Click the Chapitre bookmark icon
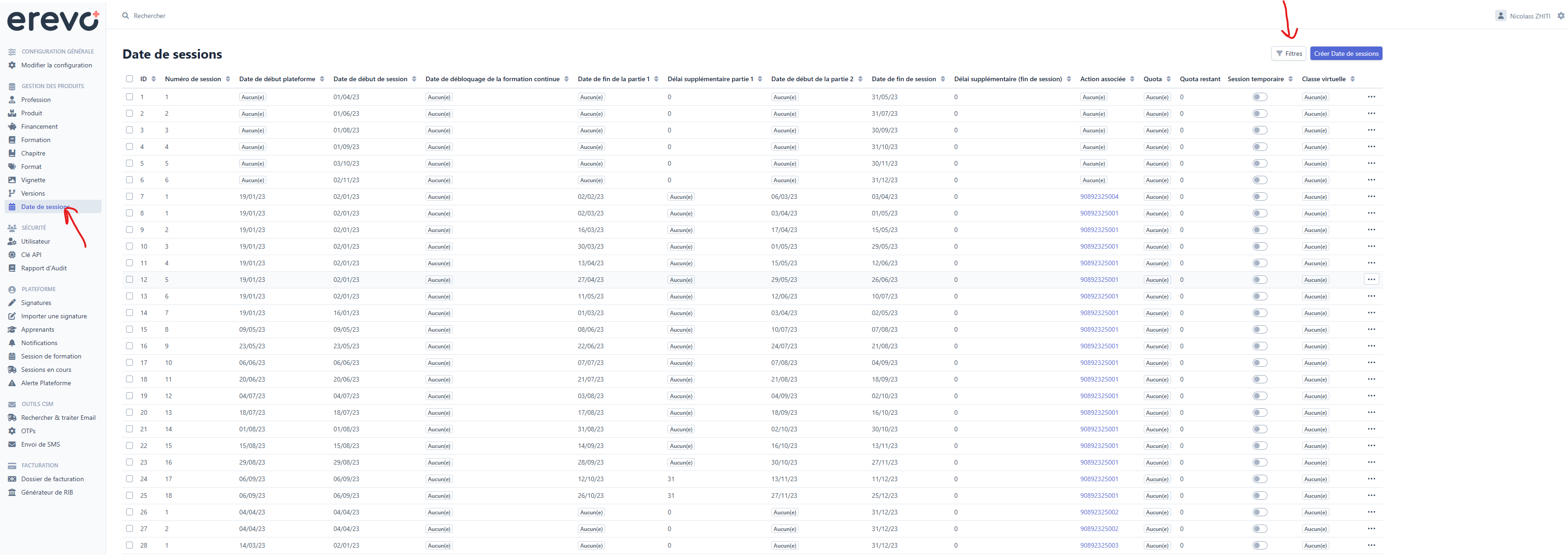The width and height of the screenshot is (1568, 555). pos(12,153)
